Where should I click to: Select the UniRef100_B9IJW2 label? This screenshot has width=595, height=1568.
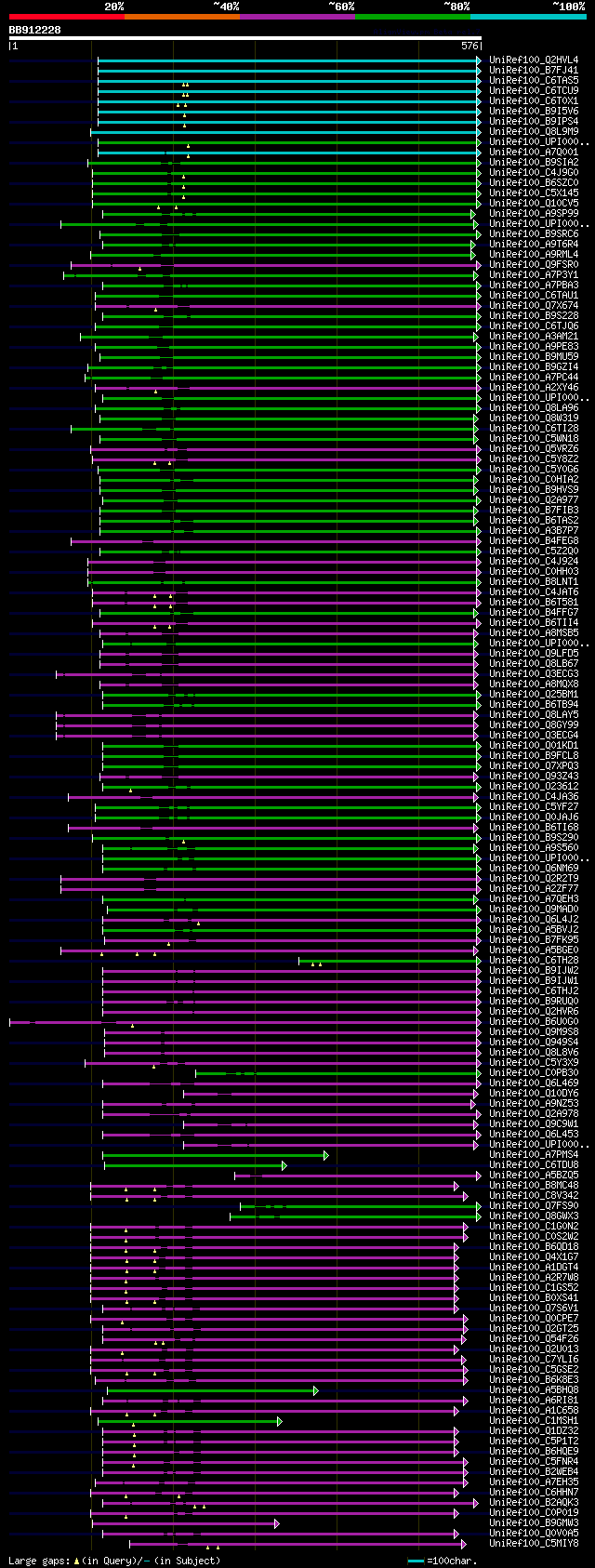tap(534, 970)
